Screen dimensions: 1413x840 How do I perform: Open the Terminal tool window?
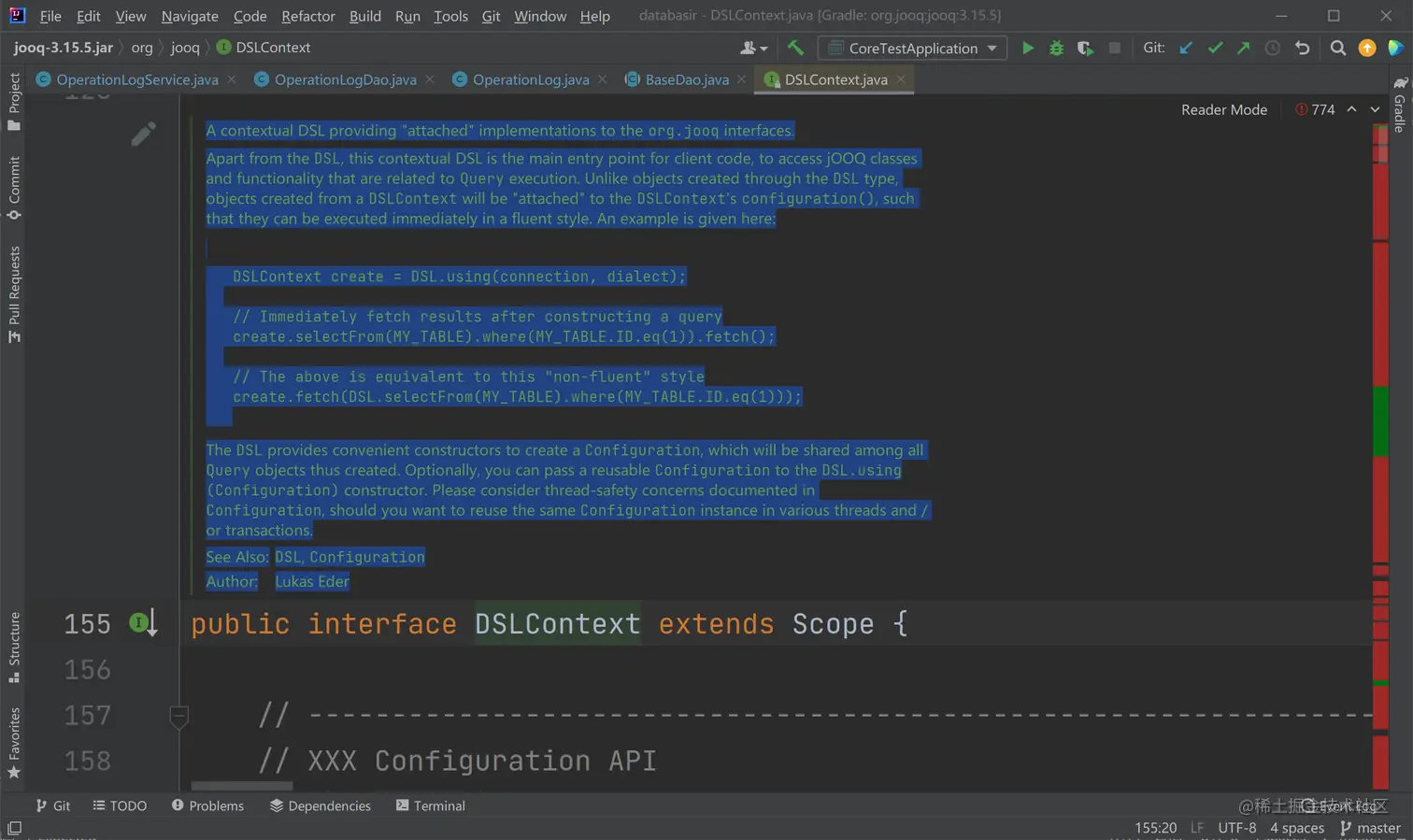[431, 805]
